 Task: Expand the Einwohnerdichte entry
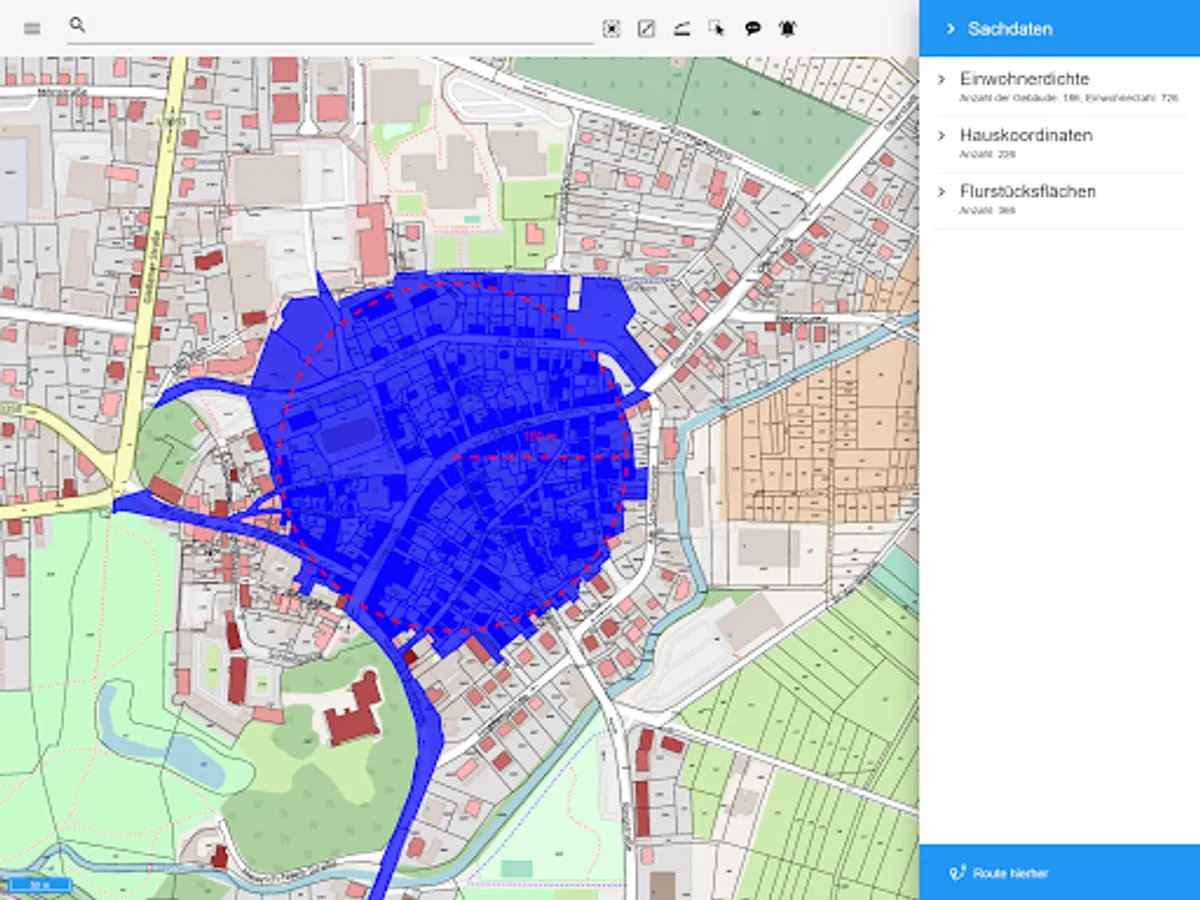click(941, 79)
